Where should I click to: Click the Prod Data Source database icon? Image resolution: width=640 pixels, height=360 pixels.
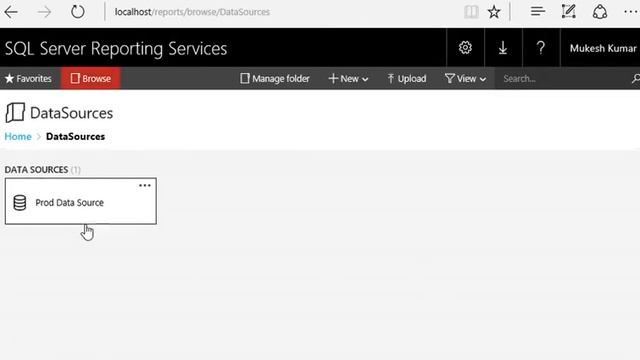tap(20, 202)
